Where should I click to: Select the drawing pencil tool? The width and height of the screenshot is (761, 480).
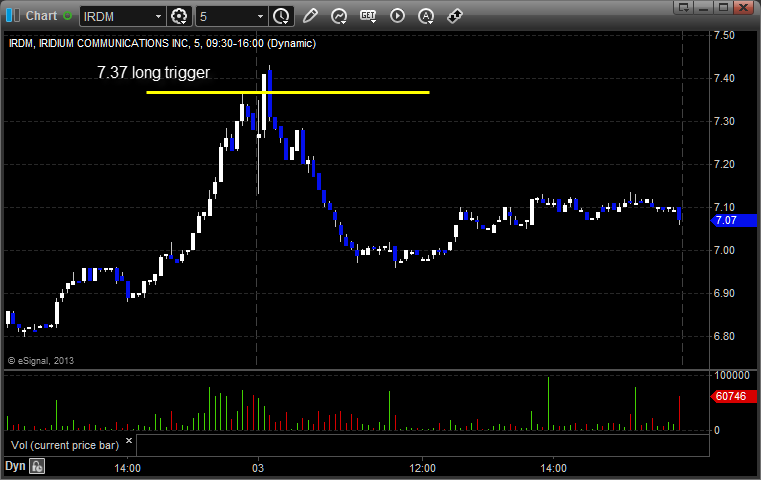pyautogui.click(x=310, y=16)
